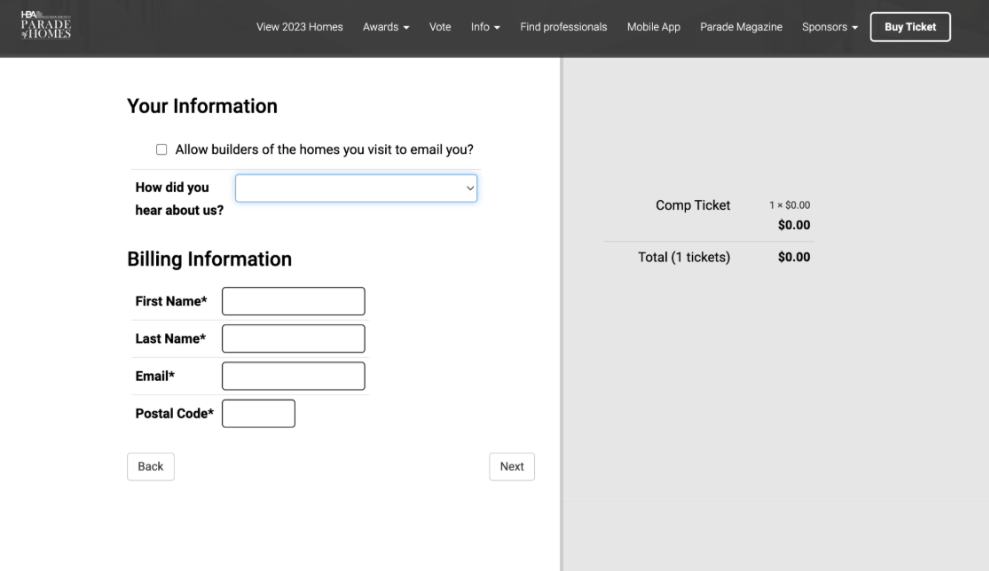The width and height of the screenshot is (989, 571).
Task: Open the Sponsors dropdown menu
Action: 830,27
